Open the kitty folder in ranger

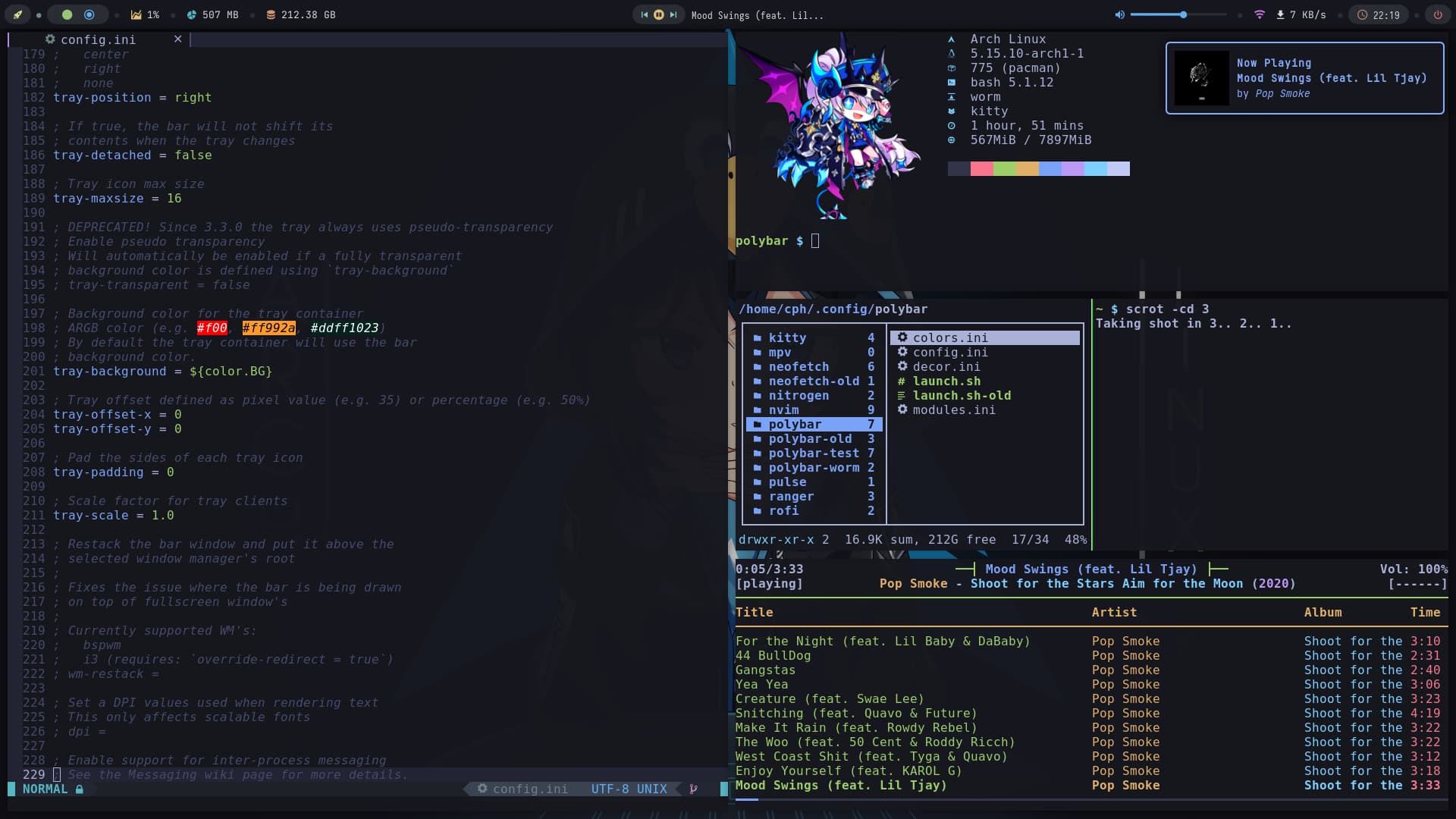814,337
